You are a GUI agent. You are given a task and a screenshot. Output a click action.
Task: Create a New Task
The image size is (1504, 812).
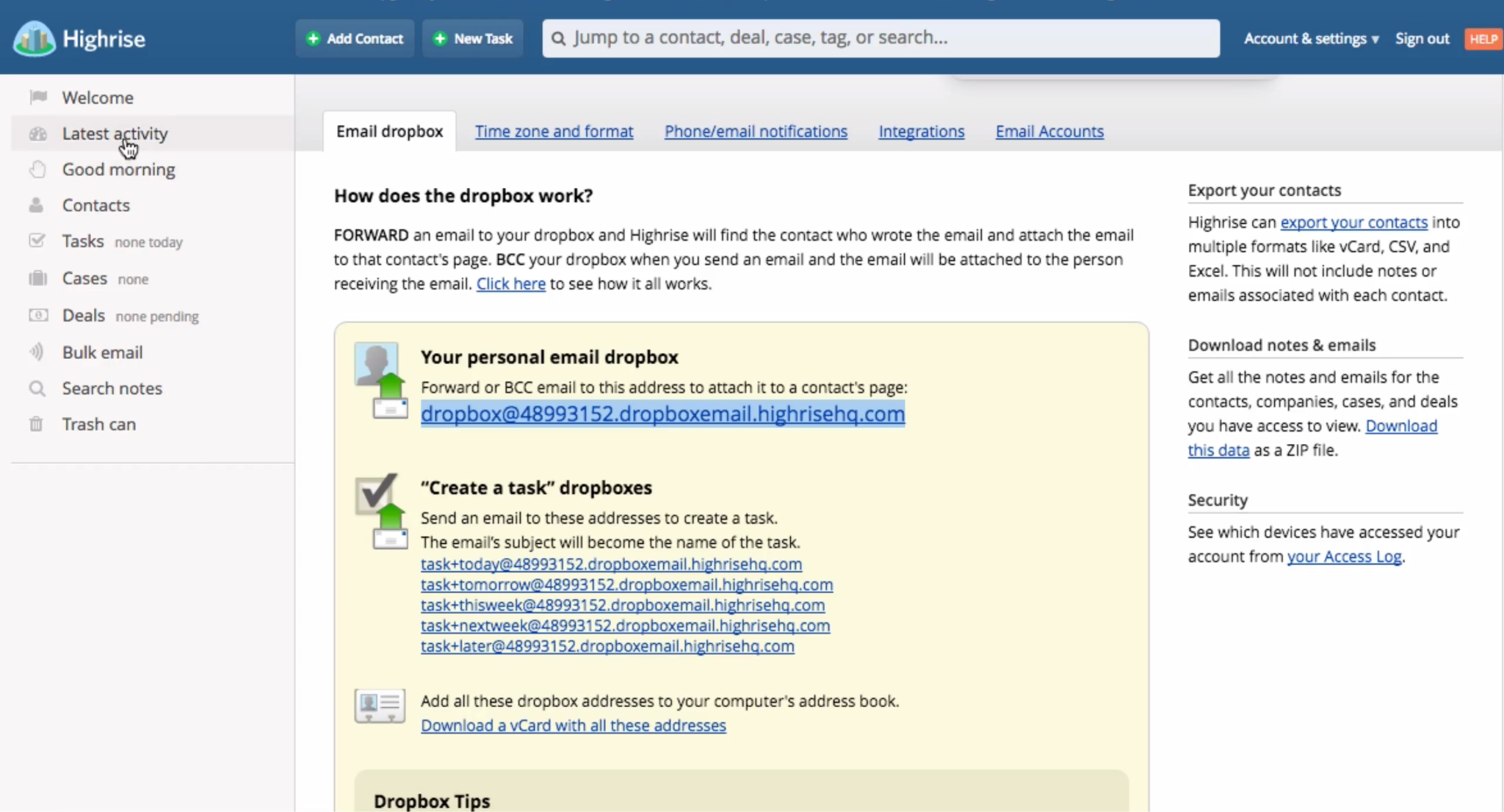coord(473,38)
